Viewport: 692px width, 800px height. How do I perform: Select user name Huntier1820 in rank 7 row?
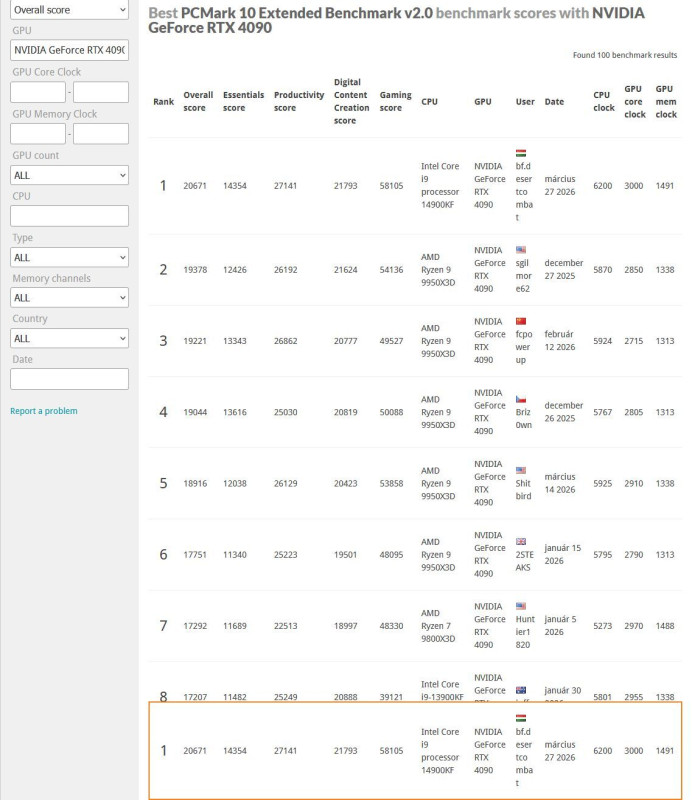[525, 632]
